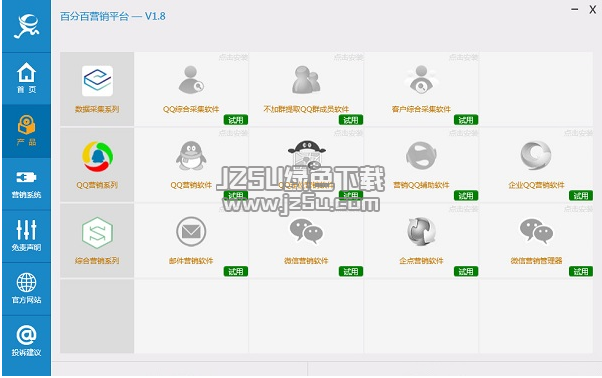Open the 首页 home tab in sidebar
This screenshot has height=378, width=602.
(x=26, y=78)
